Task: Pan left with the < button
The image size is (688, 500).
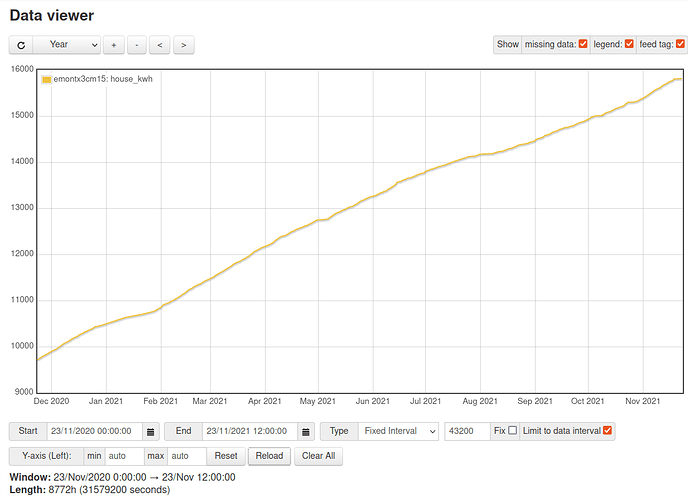Action: (x=160, y=45)
